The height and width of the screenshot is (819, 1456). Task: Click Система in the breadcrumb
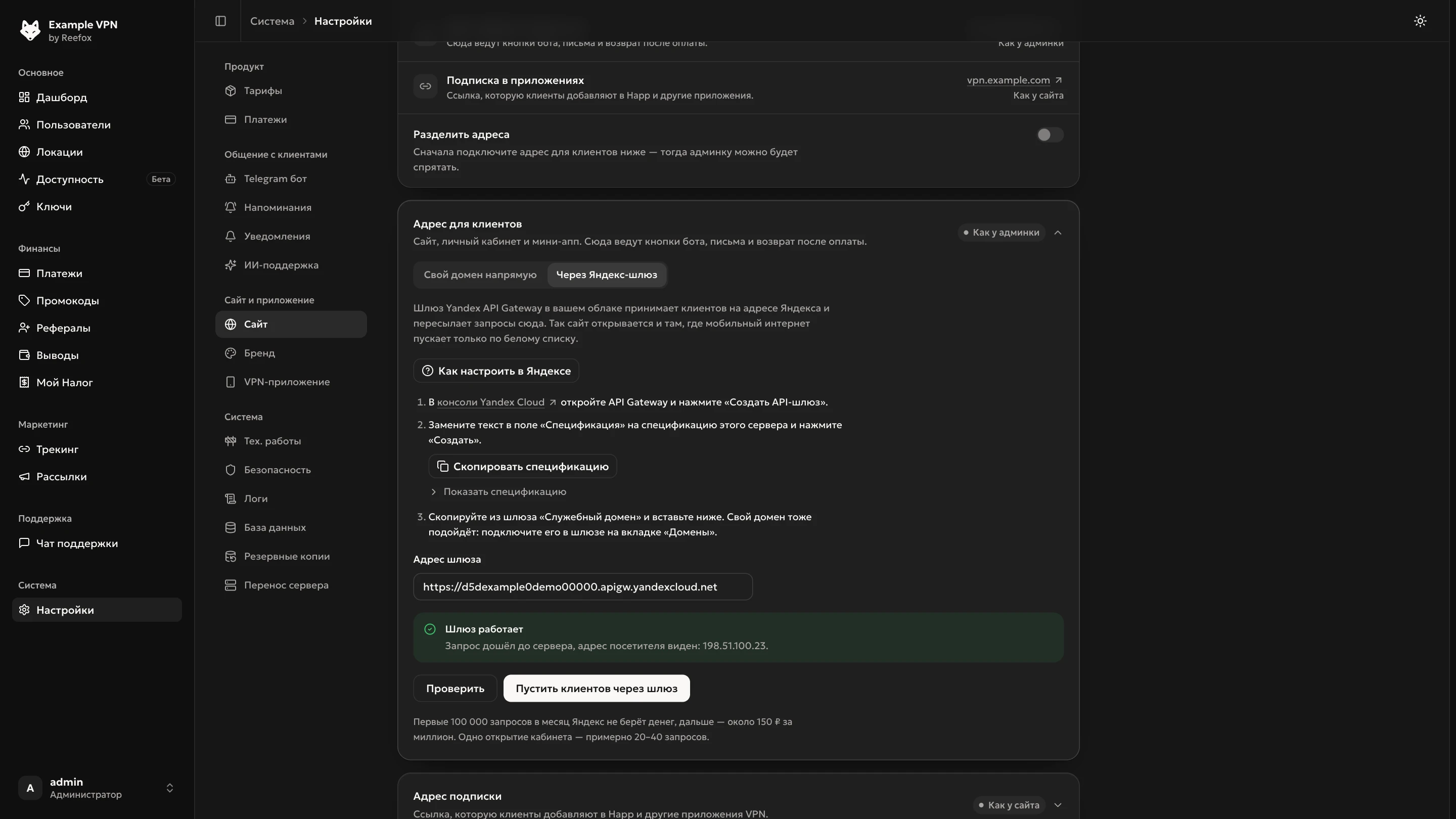point(272,21)
